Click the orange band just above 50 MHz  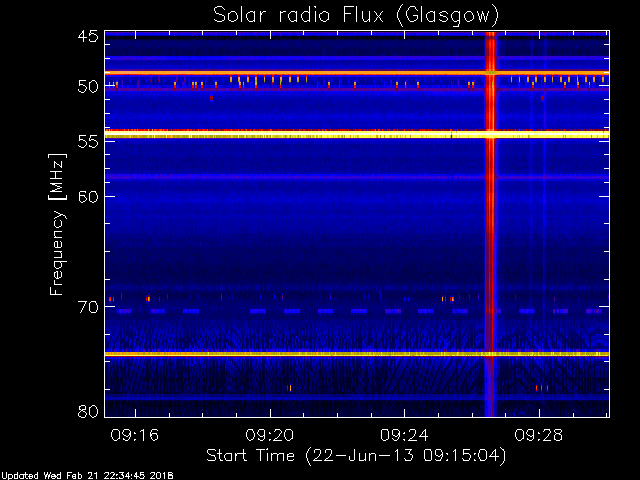pos(357,73)
